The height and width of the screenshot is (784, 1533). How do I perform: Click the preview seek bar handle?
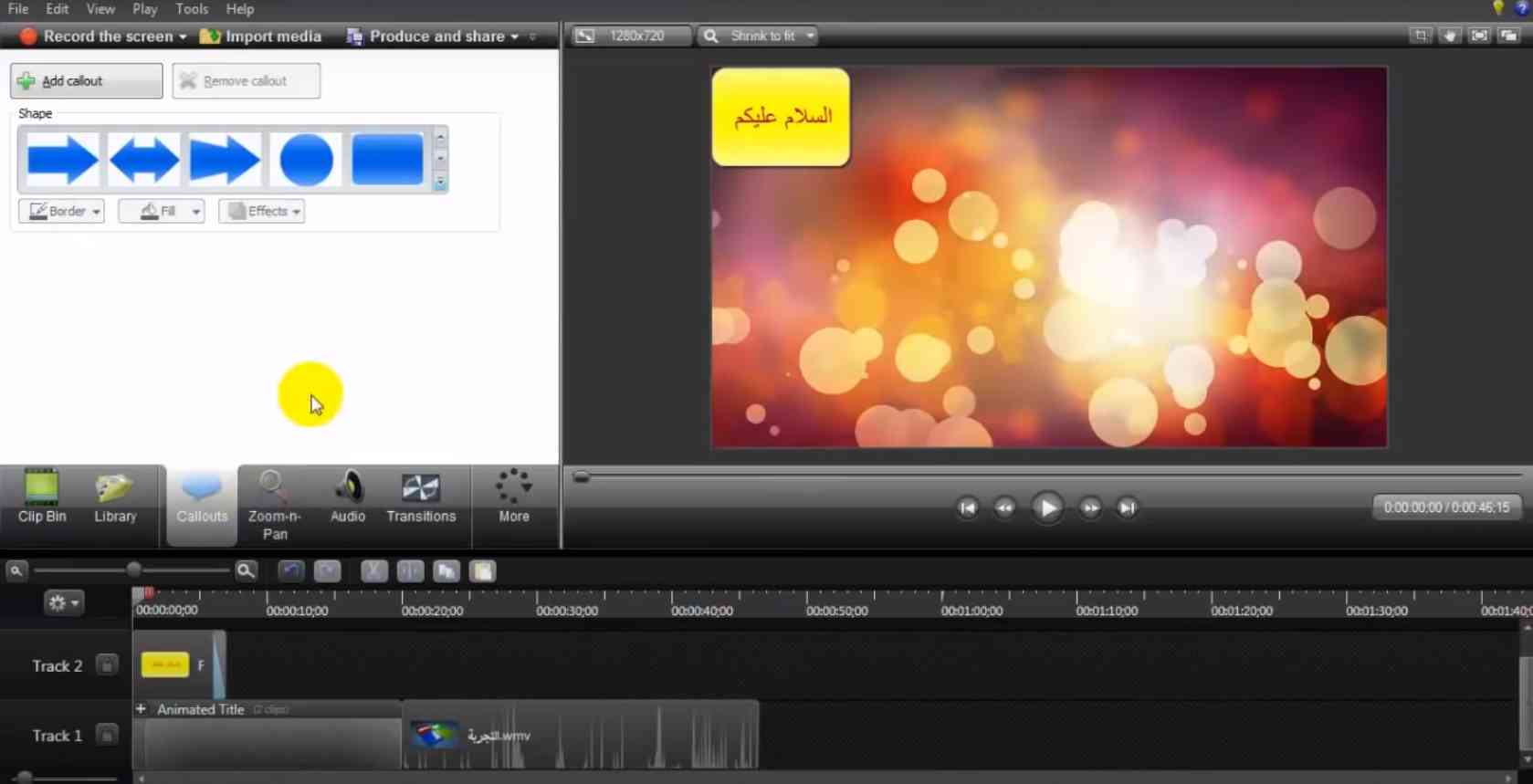581,476
